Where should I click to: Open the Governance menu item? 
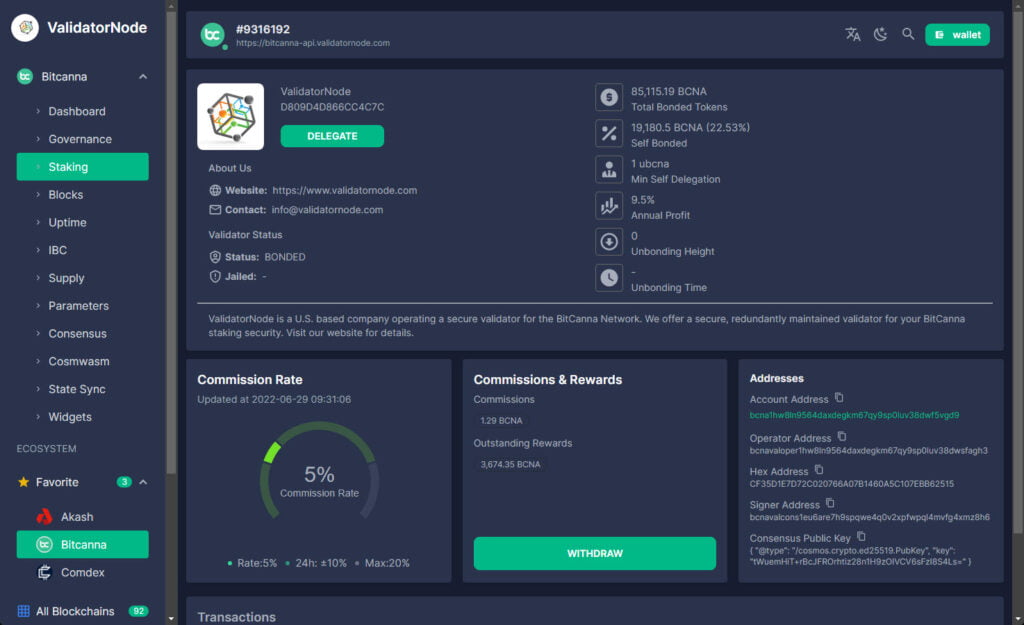point(82,139)
